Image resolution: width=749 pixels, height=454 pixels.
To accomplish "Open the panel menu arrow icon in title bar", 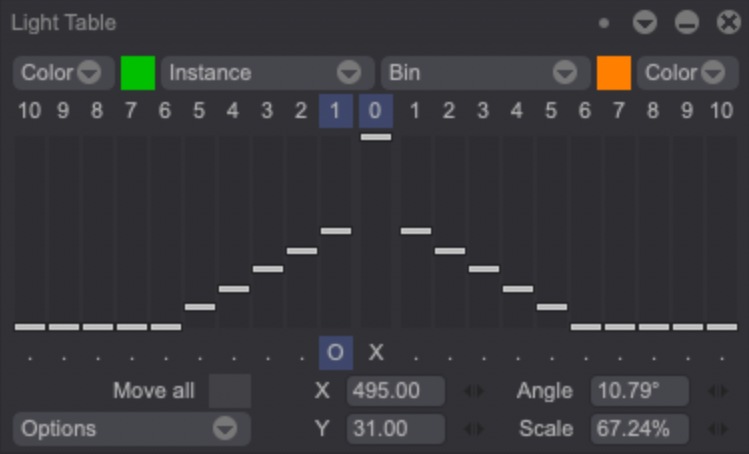I will click(x=645, y=22).
